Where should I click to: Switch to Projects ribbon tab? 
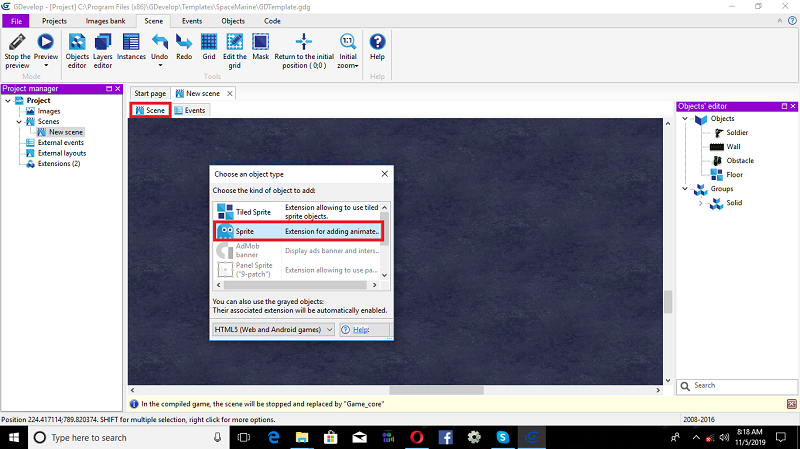54,21
